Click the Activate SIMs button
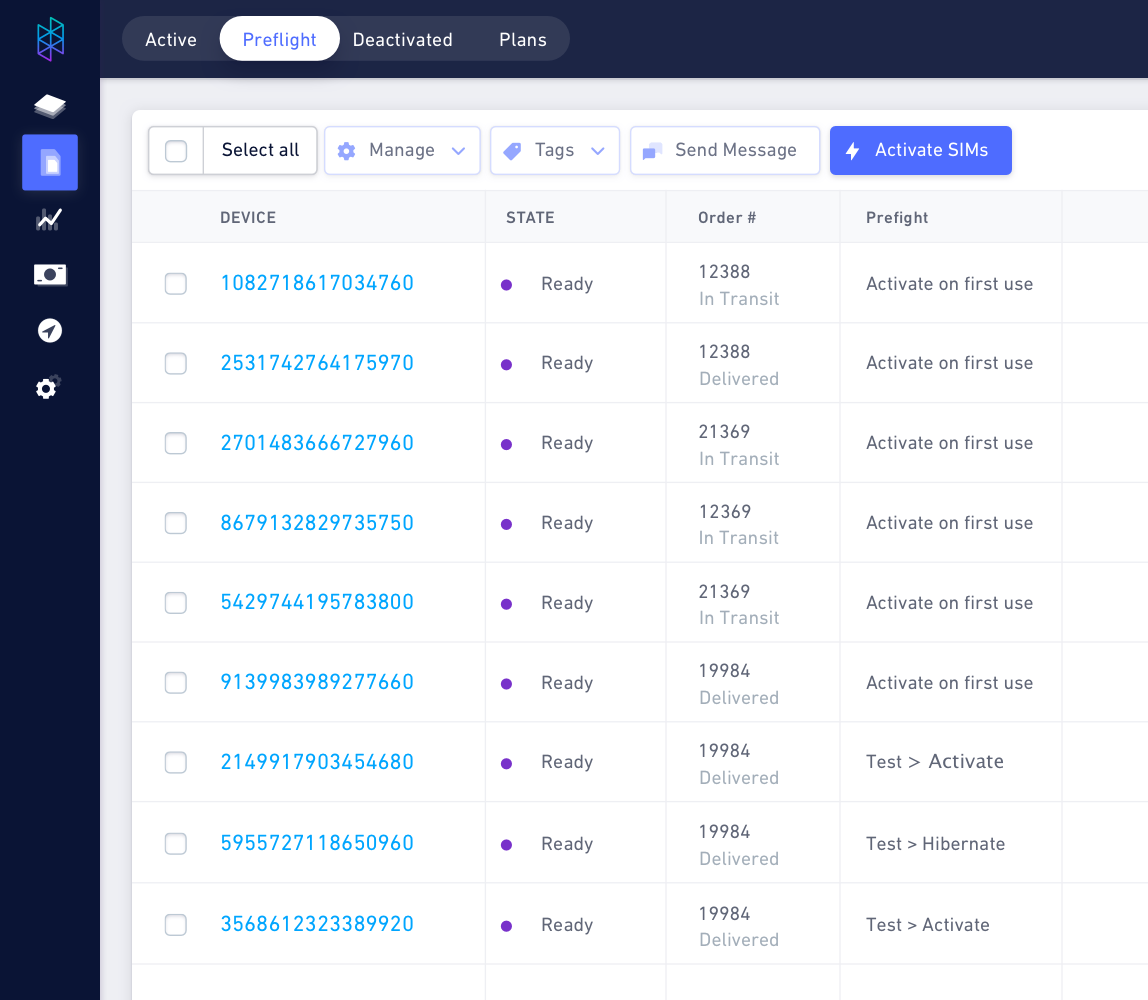Screen dimensions: 1148x1000 click(920, 150)
